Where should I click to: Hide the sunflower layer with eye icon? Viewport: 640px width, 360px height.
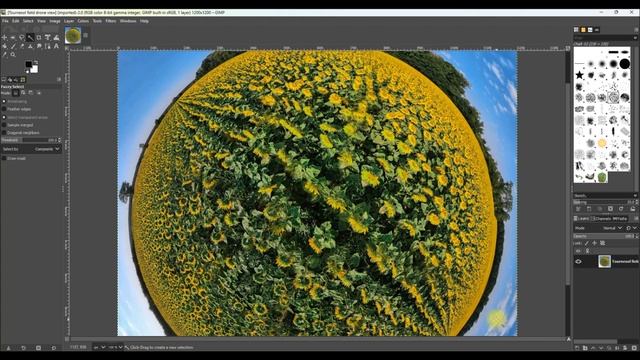point(578,262)
